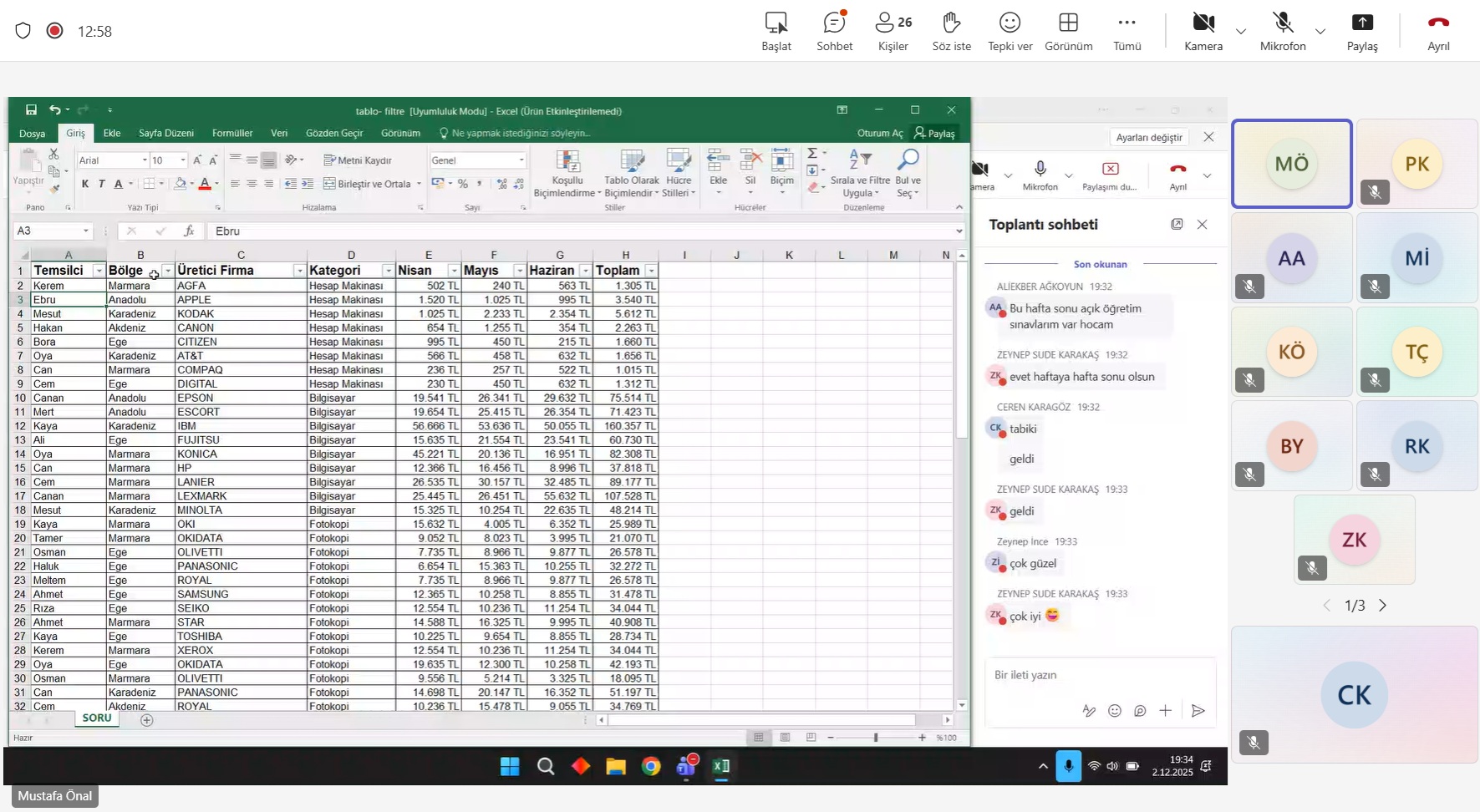The width and height of the screenshot is (1480, 812).
Task: Open the Tümü more options menu
Action: (1127, 31)
